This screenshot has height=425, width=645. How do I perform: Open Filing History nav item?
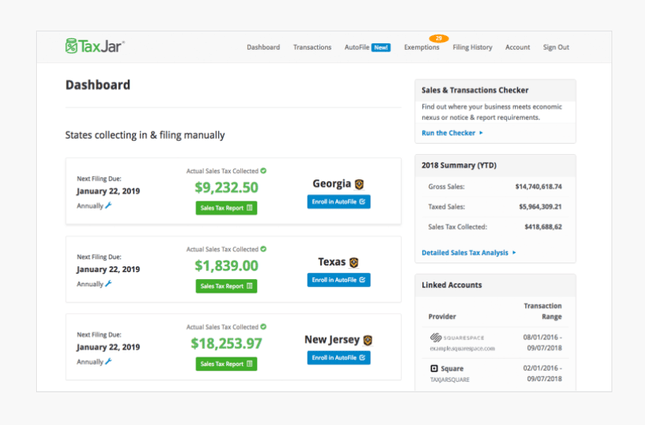pyautogui.click(x=472, y=47)
